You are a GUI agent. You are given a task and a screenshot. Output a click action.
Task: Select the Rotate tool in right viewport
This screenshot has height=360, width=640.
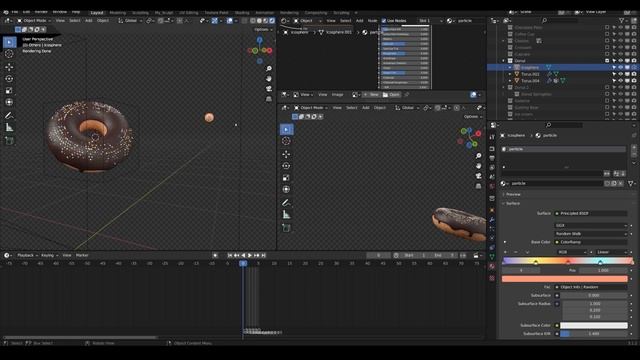(x=286, y=166)
